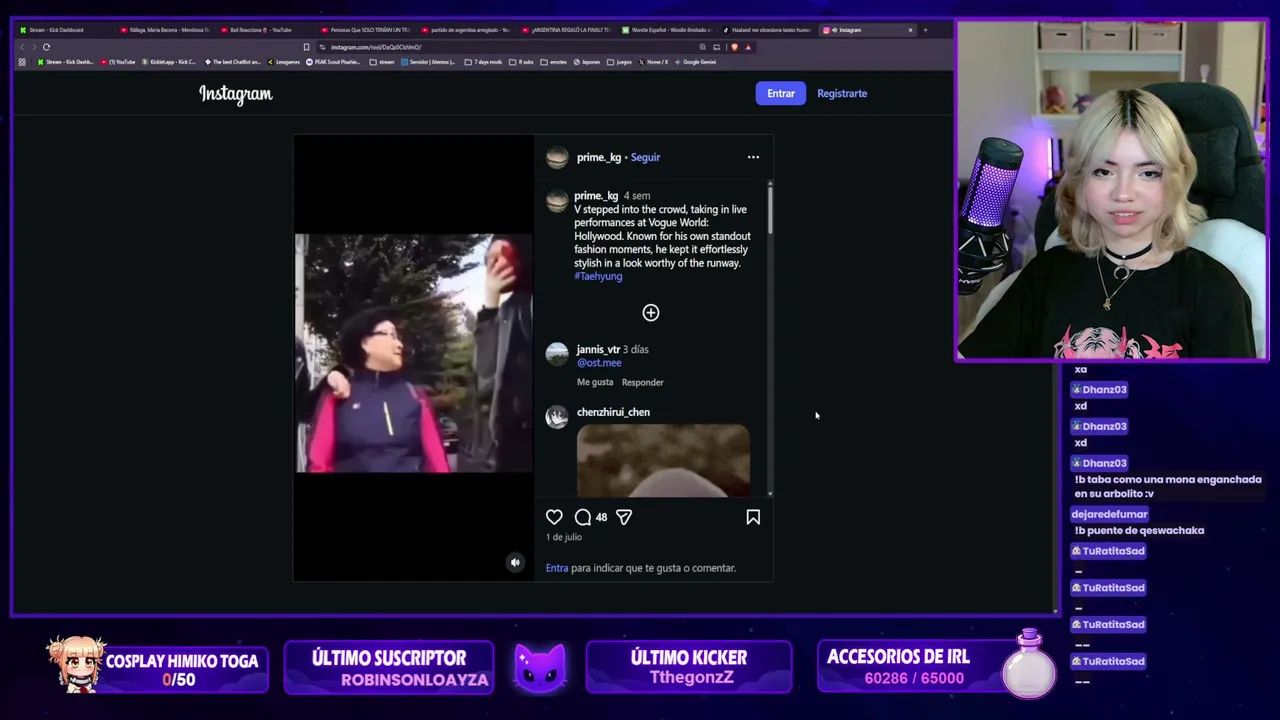Viewport: 1280px width, 720px height.
Task: Open the three-dot more options menu
Action: pyautogui.click(x=753, y=157)
